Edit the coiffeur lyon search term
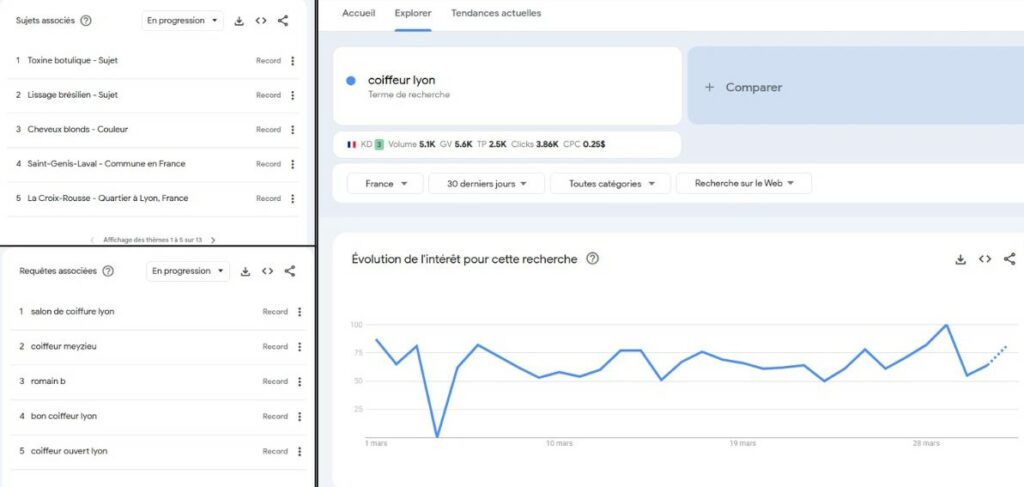1024x487 pixels. click(x=402, y=81)
